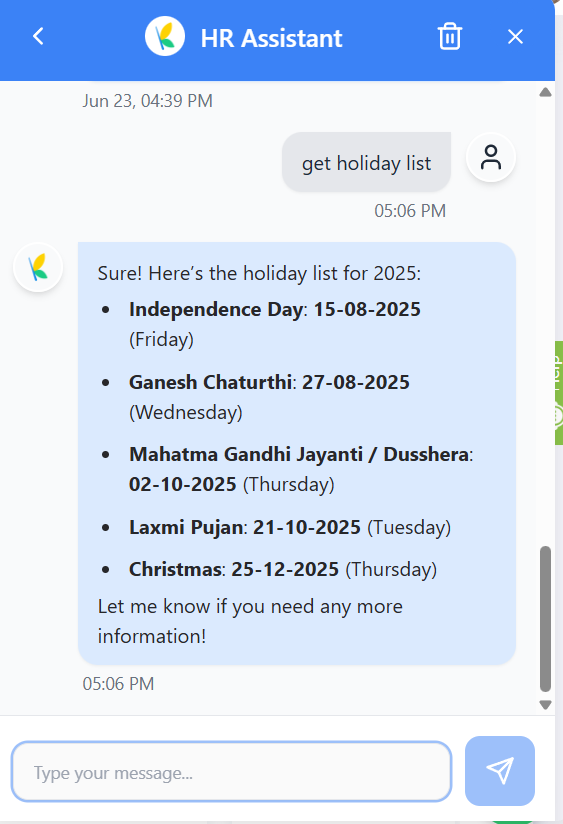Click the bot avatar next to the reply
This screenshot has width=563, height=824.
pos(38,267)
